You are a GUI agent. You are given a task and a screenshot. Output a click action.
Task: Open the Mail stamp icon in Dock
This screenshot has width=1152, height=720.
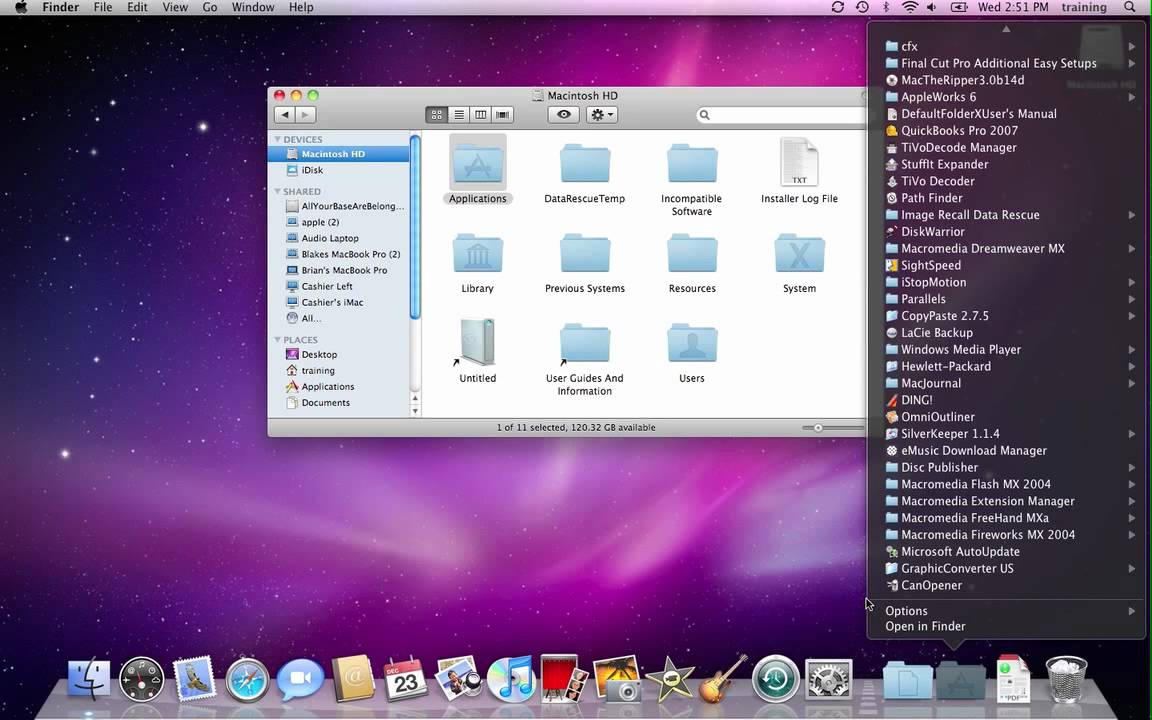(195, 677)
